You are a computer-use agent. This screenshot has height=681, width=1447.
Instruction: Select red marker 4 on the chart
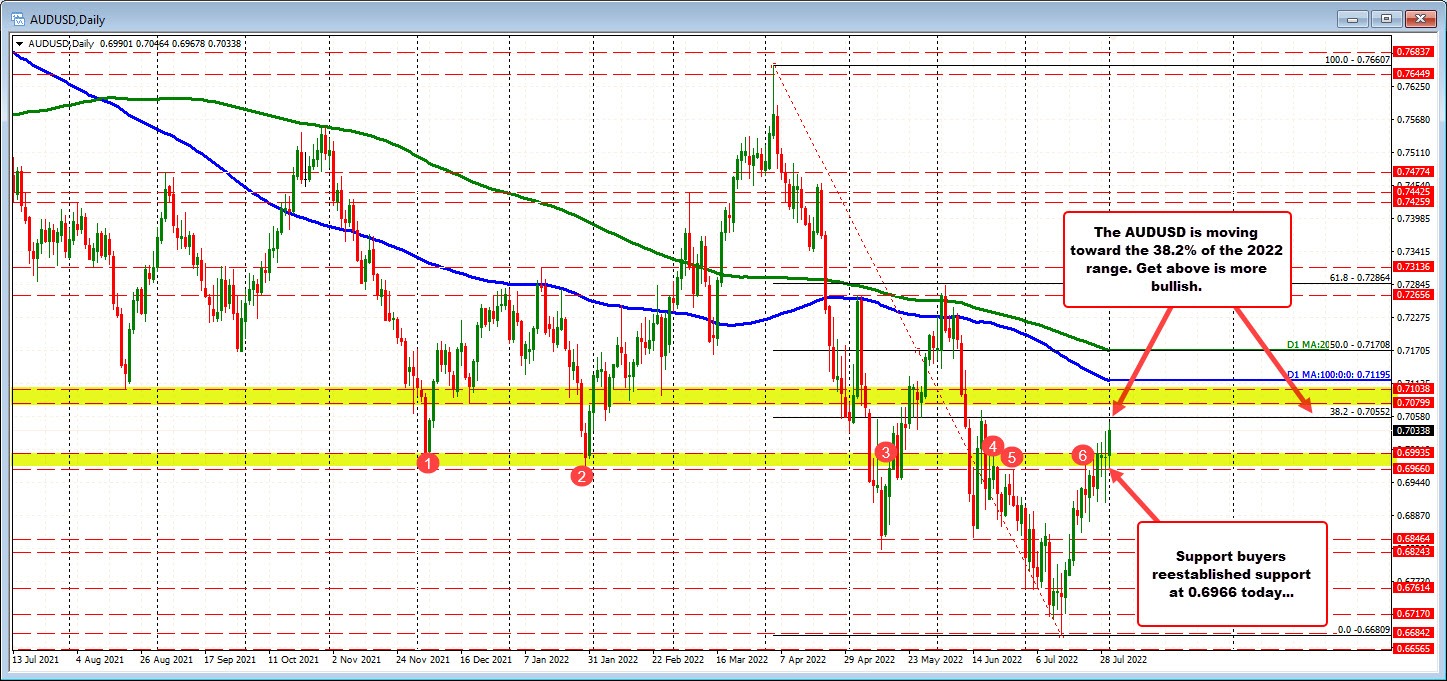click(991, 448)
